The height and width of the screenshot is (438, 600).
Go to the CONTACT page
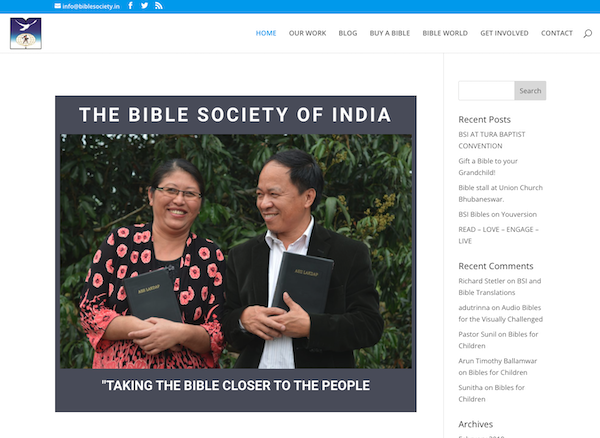tap(557, 33)
